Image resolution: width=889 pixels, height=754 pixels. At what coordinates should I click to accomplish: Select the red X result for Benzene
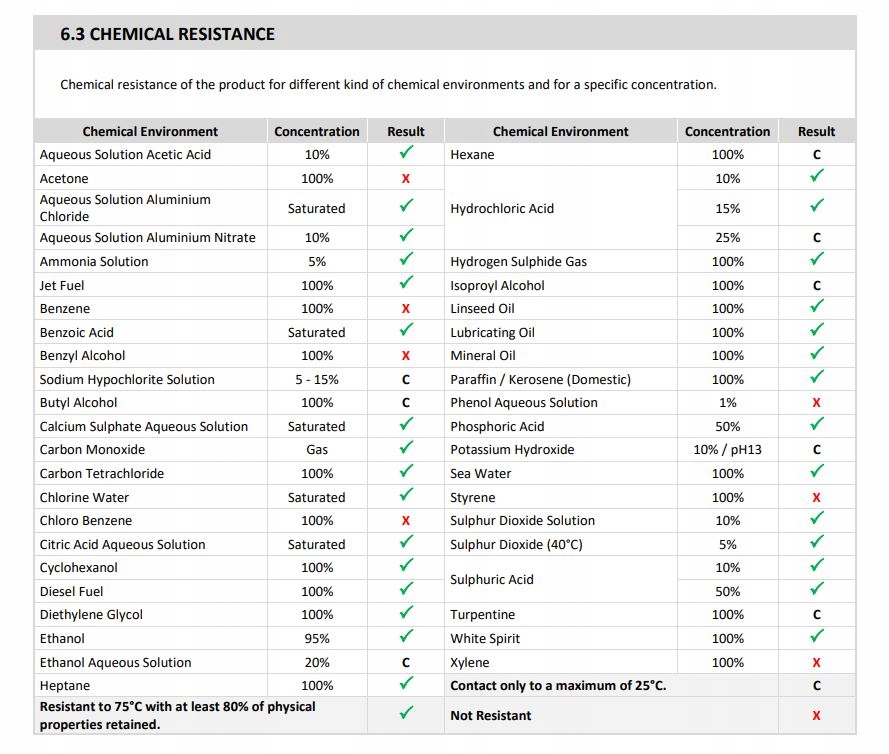(x=406, y=309)
